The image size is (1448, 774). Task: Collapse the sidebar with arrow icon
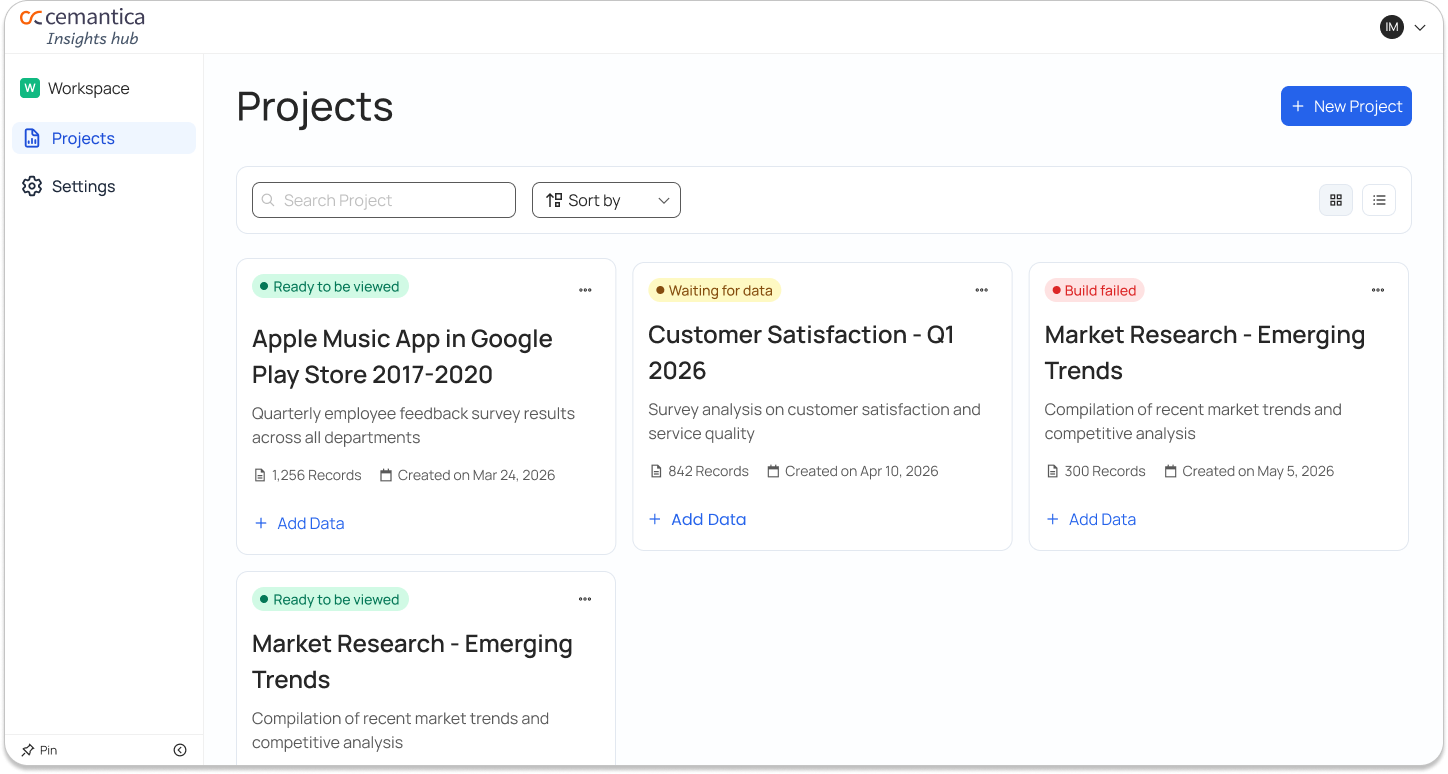pyautogui.click(x=180, y=750)
